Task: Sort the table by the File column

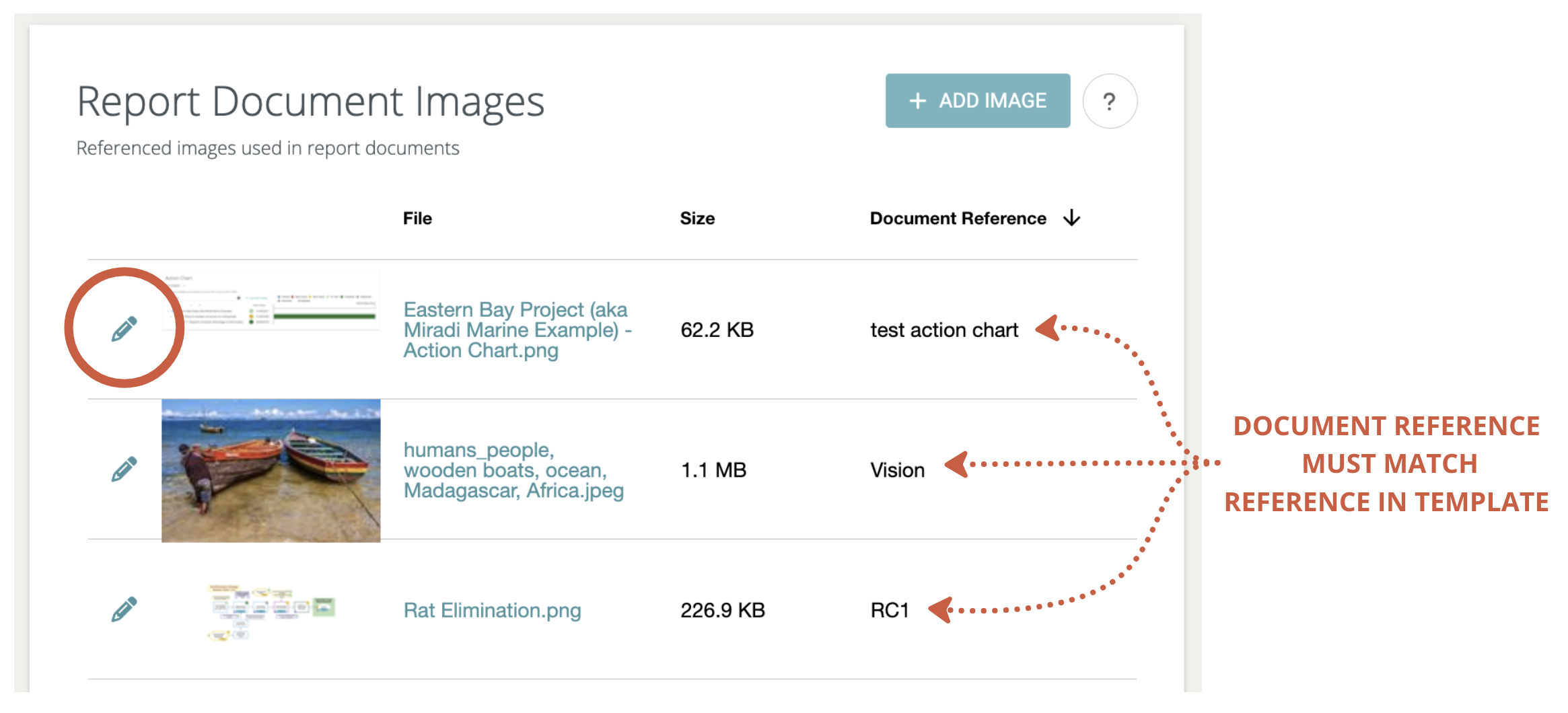Action: tap(417, 217)
